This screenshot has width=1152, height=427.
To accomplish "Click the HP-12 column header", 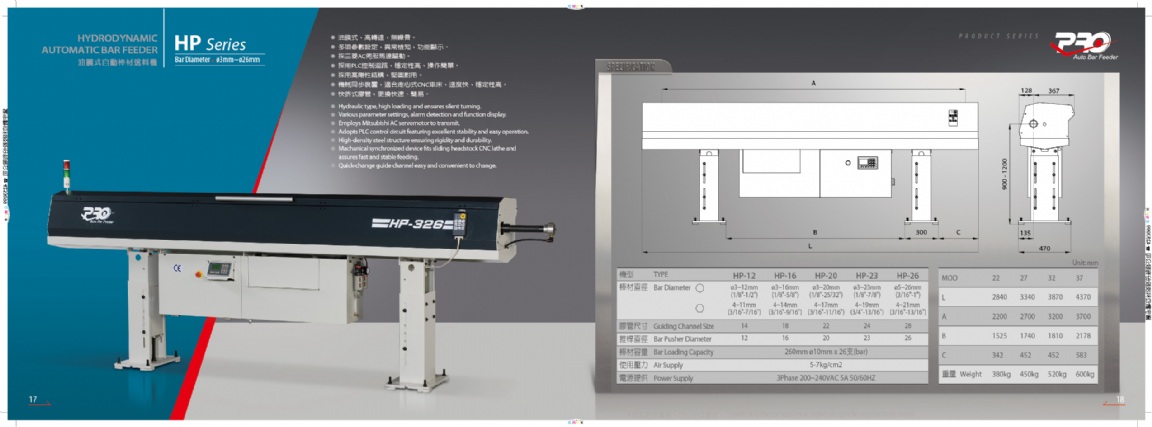I will (x=744, y=273).
